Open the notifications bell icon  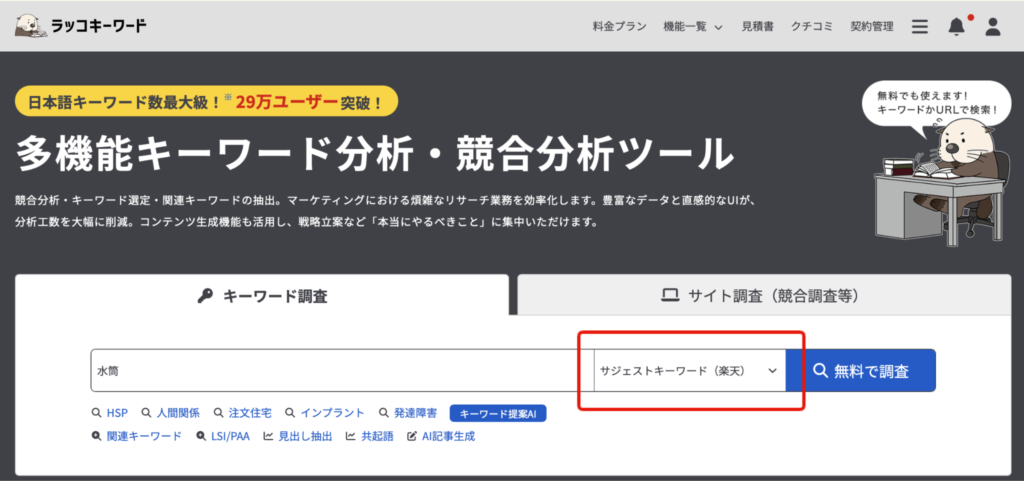pyautogui.click(x=957, y=27)
